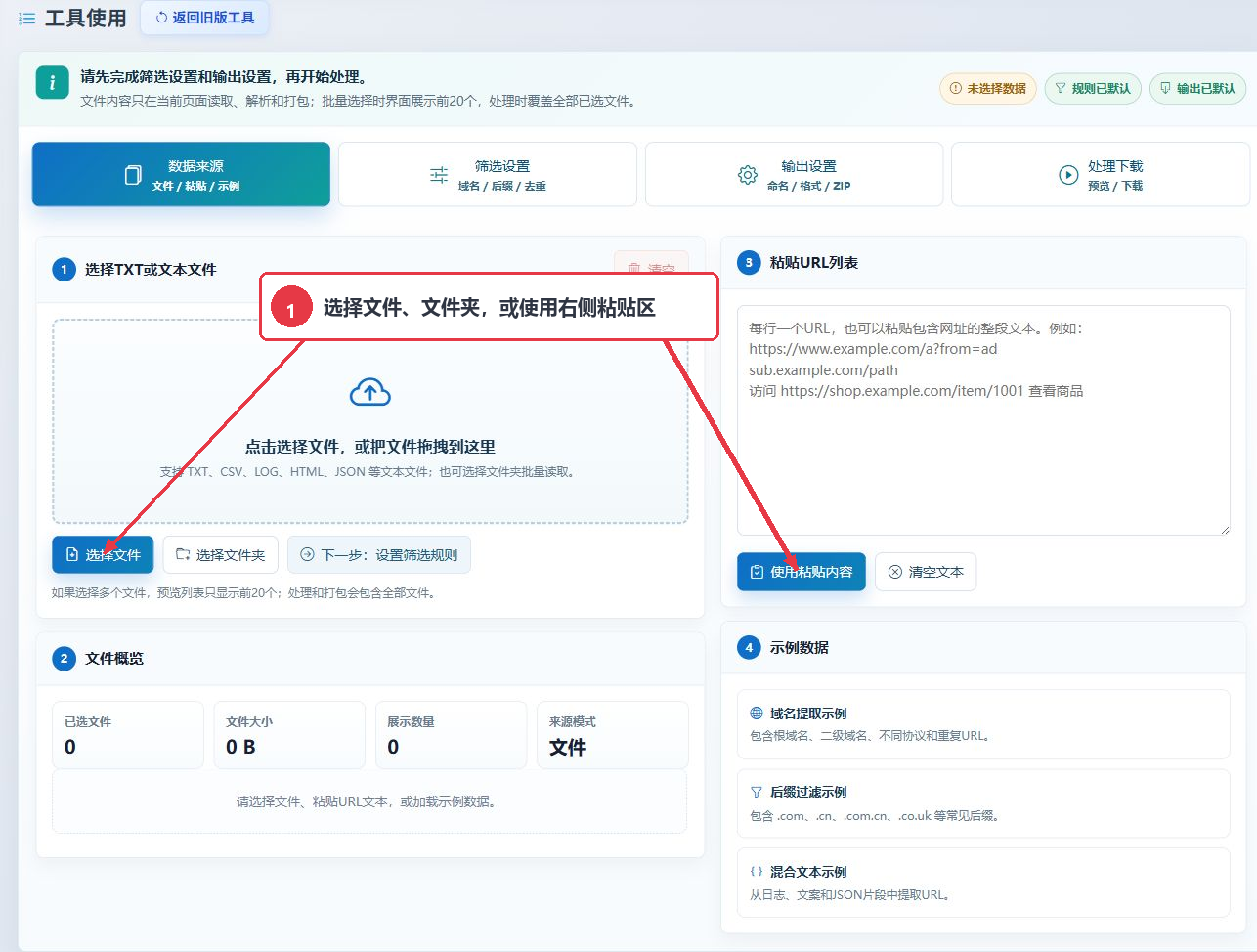Load the 后缀过滤示例 sample data

983,803
